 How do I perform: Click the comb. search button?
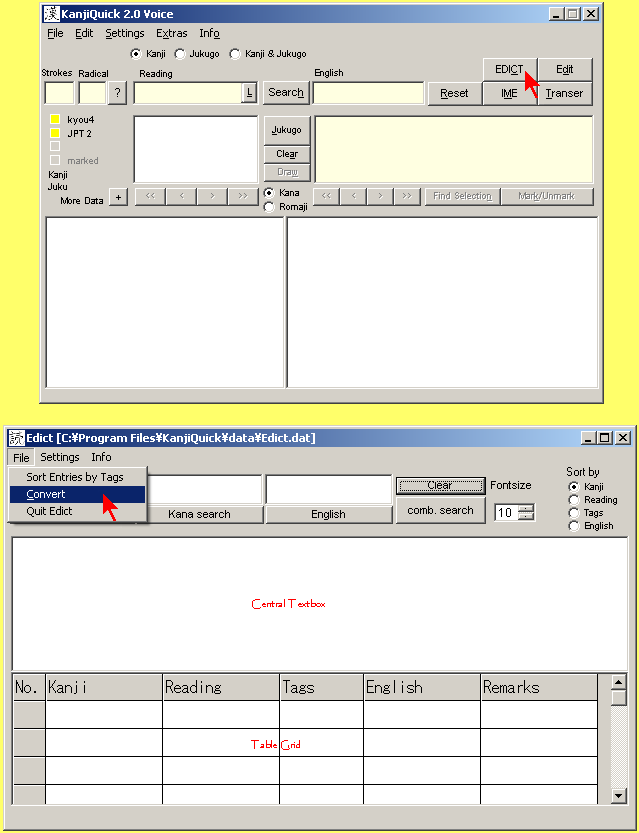[440, 510]
